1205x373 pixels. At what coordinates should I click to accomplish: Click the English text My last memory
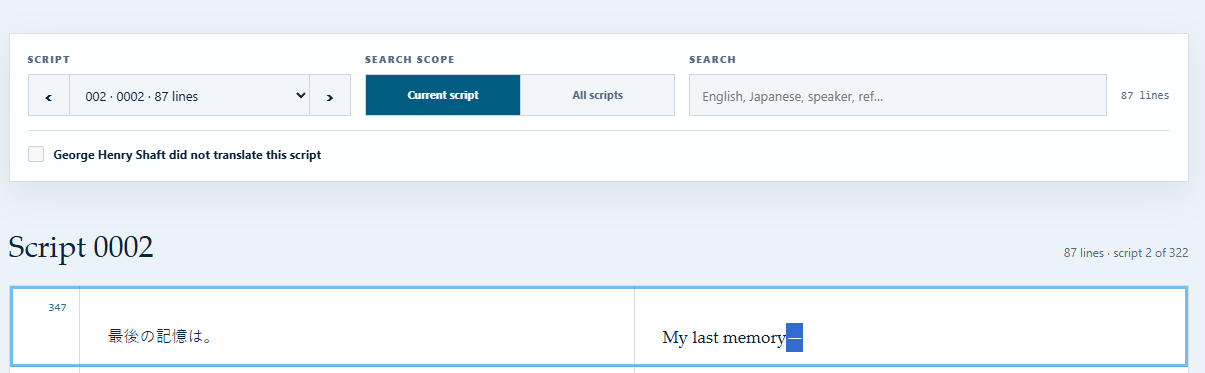pyautogui.click(x=724, y=338)
